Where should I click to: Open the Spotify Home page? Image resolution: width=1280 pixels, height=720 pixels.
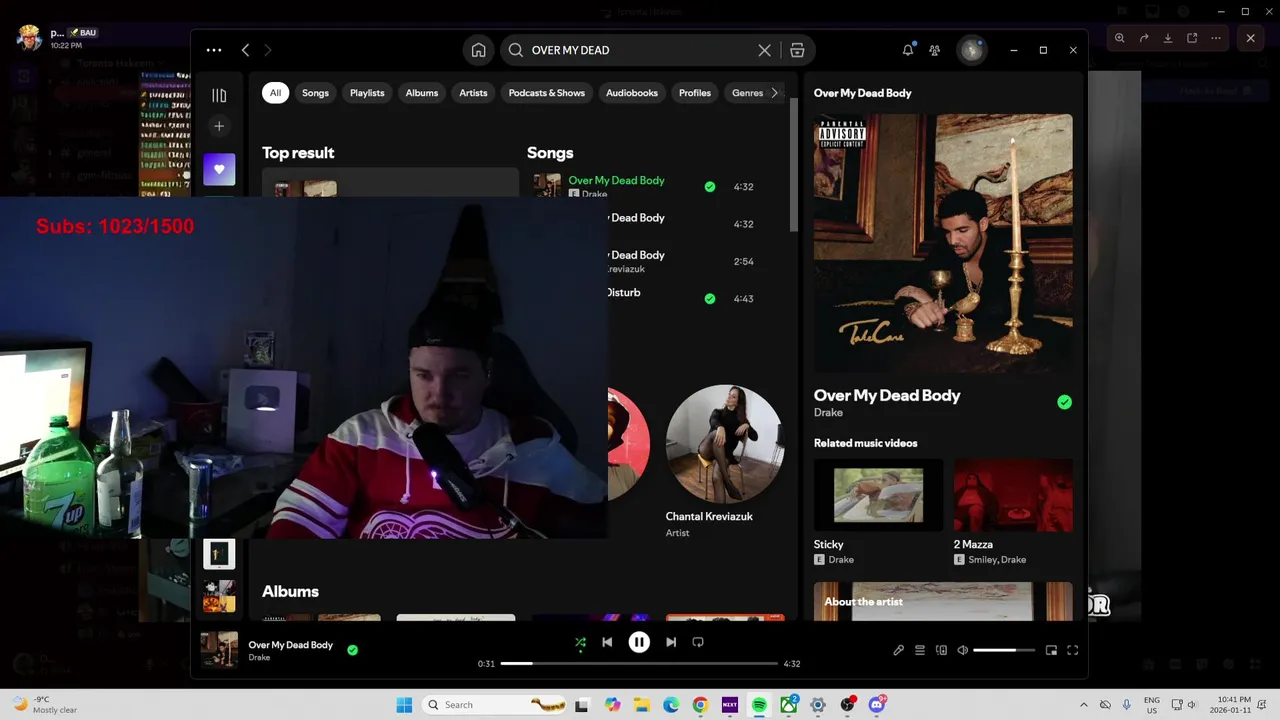tap(479, 50)
